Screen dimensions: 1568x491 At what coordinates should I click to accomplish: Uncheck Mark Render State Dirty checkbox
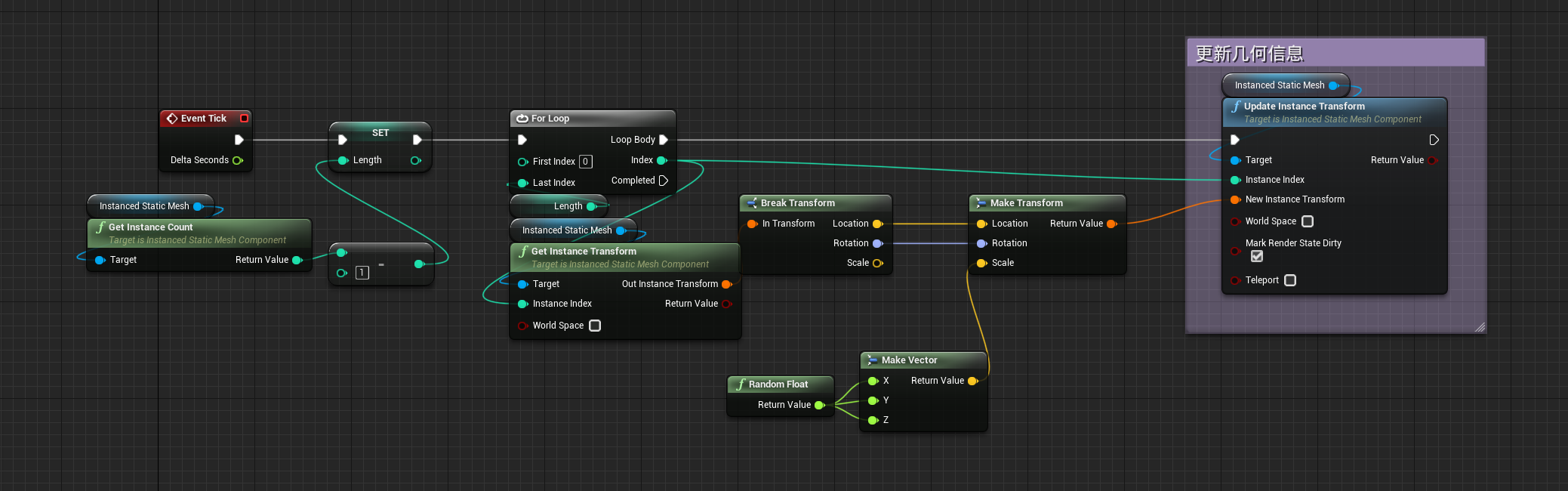pyautogui.click(x=1257, y=256)
